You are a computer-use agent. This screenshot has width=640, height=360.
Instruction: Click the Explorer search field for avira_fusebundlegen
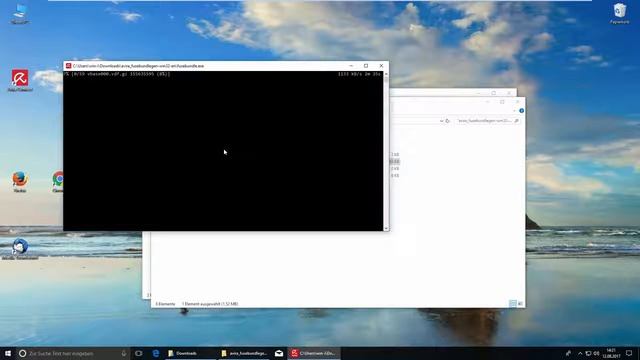tap(487, 121)
